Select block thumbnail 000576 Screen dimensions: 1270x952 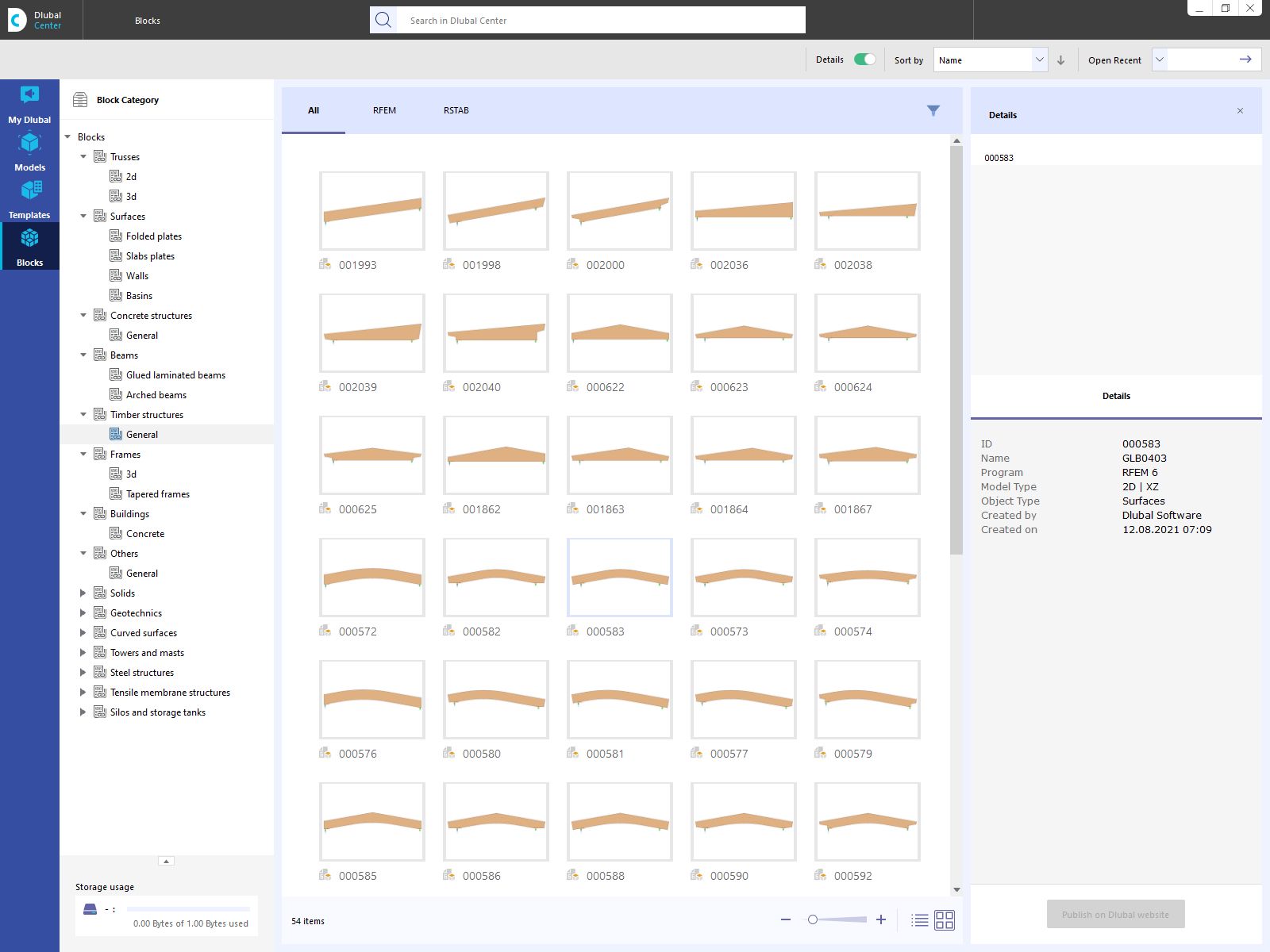(x=371, y=700)
